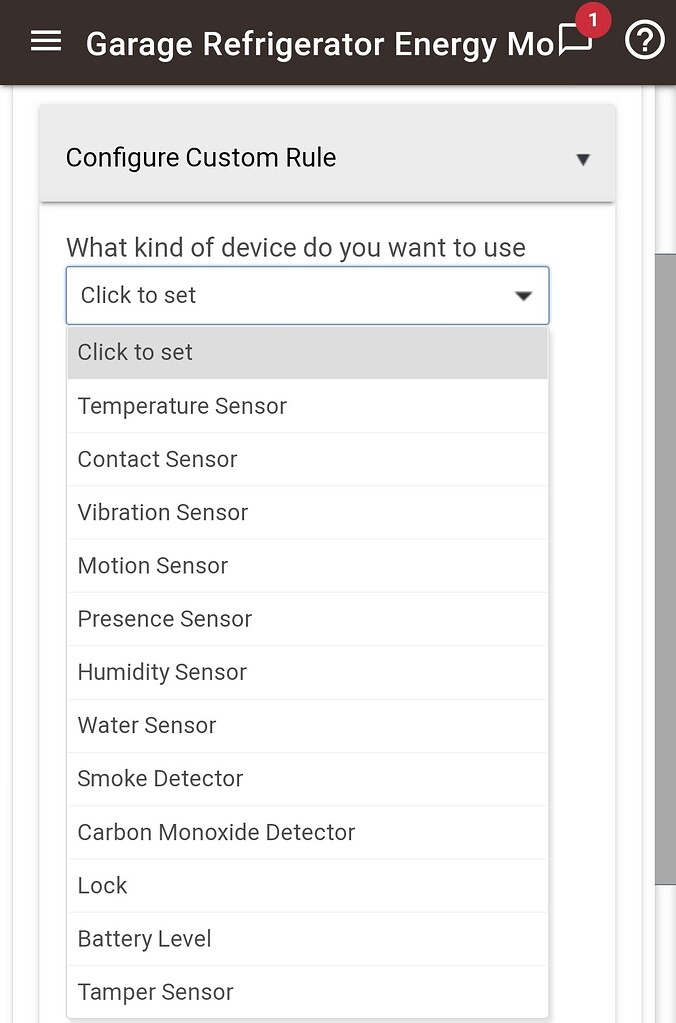This screenshot has width=676, height=1023.
Task: Open the 'Click to set' device dropdown
Action: 307,295
